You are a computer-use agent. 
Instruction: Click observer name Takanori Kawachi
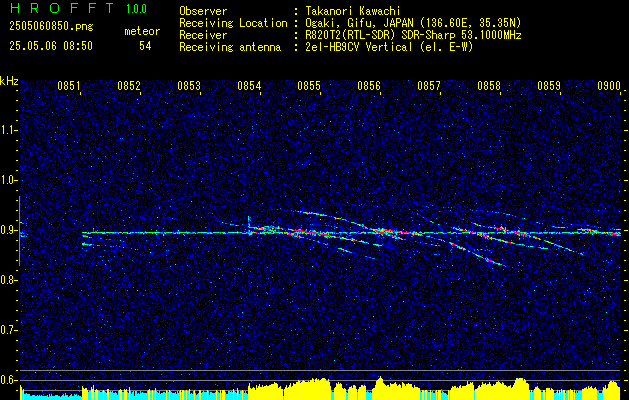pyautogui.click(x=353, y=11)
